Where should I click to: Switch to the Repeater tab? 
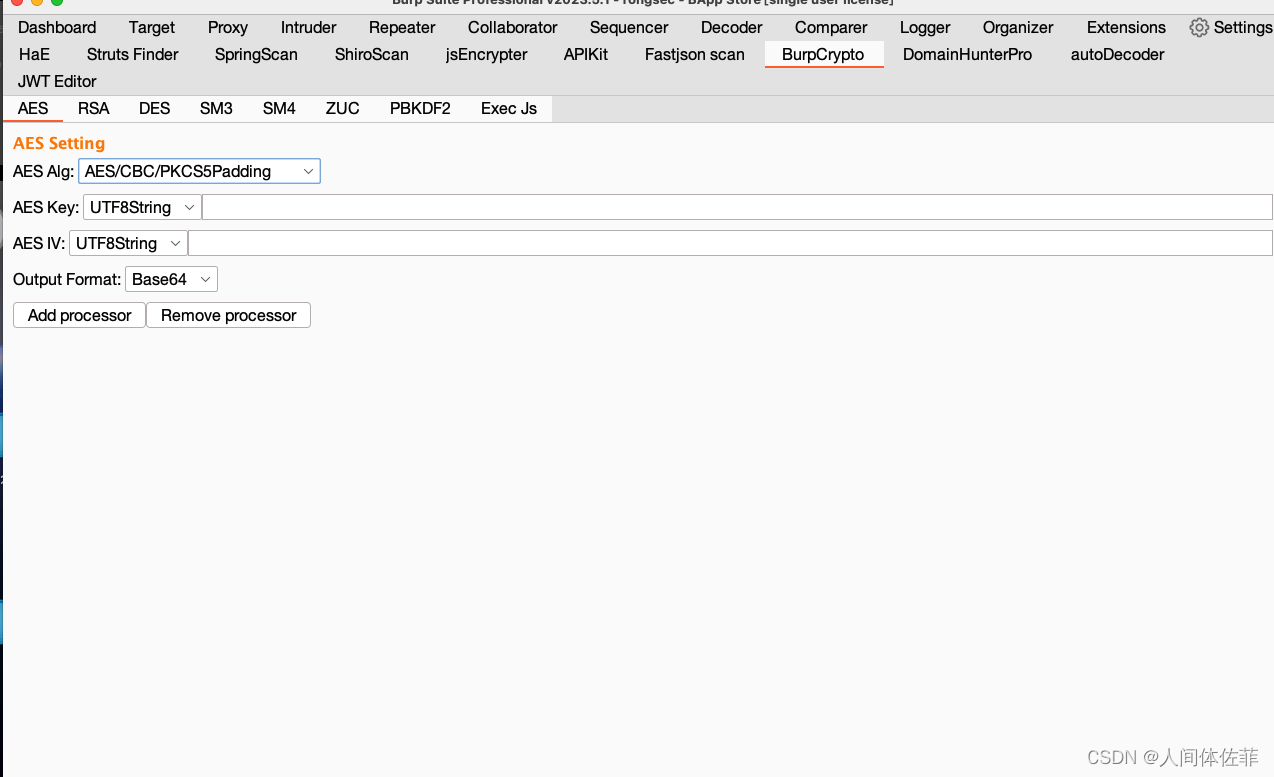coord(402,27)
